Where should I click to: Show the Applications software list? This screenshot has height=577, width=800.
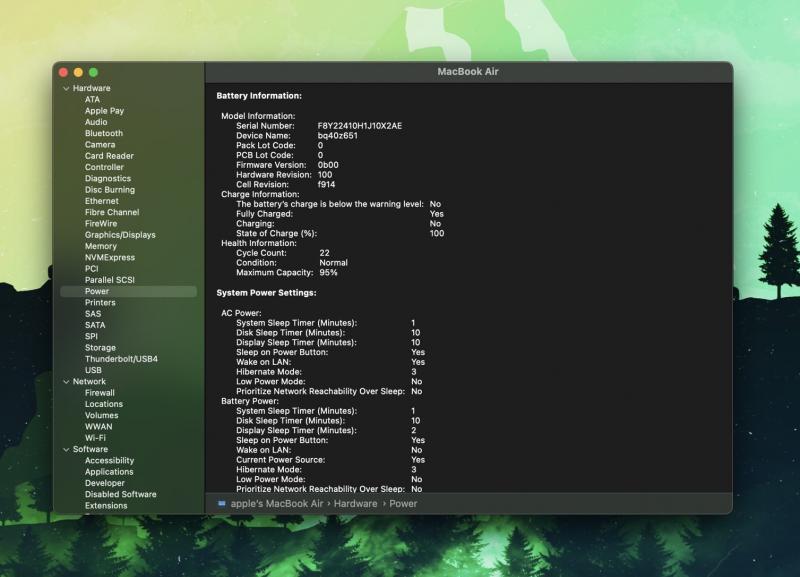tap(109, 472)
